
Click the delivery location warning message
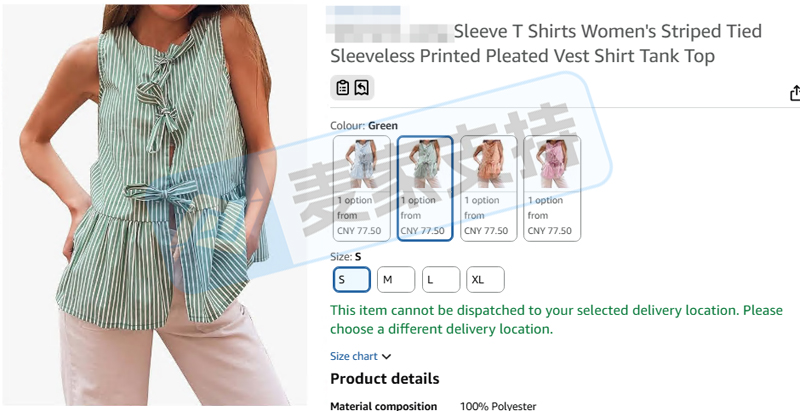tap(556, 319)
